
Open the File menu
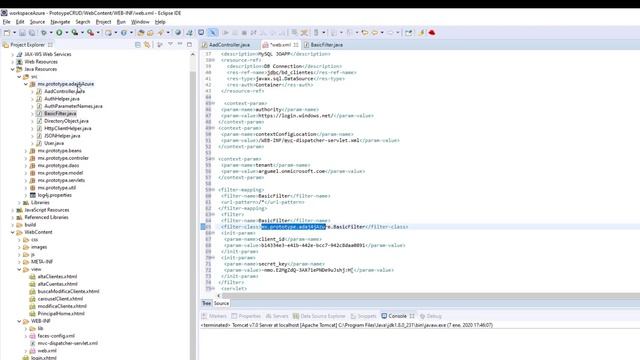(x=7, y=22)
